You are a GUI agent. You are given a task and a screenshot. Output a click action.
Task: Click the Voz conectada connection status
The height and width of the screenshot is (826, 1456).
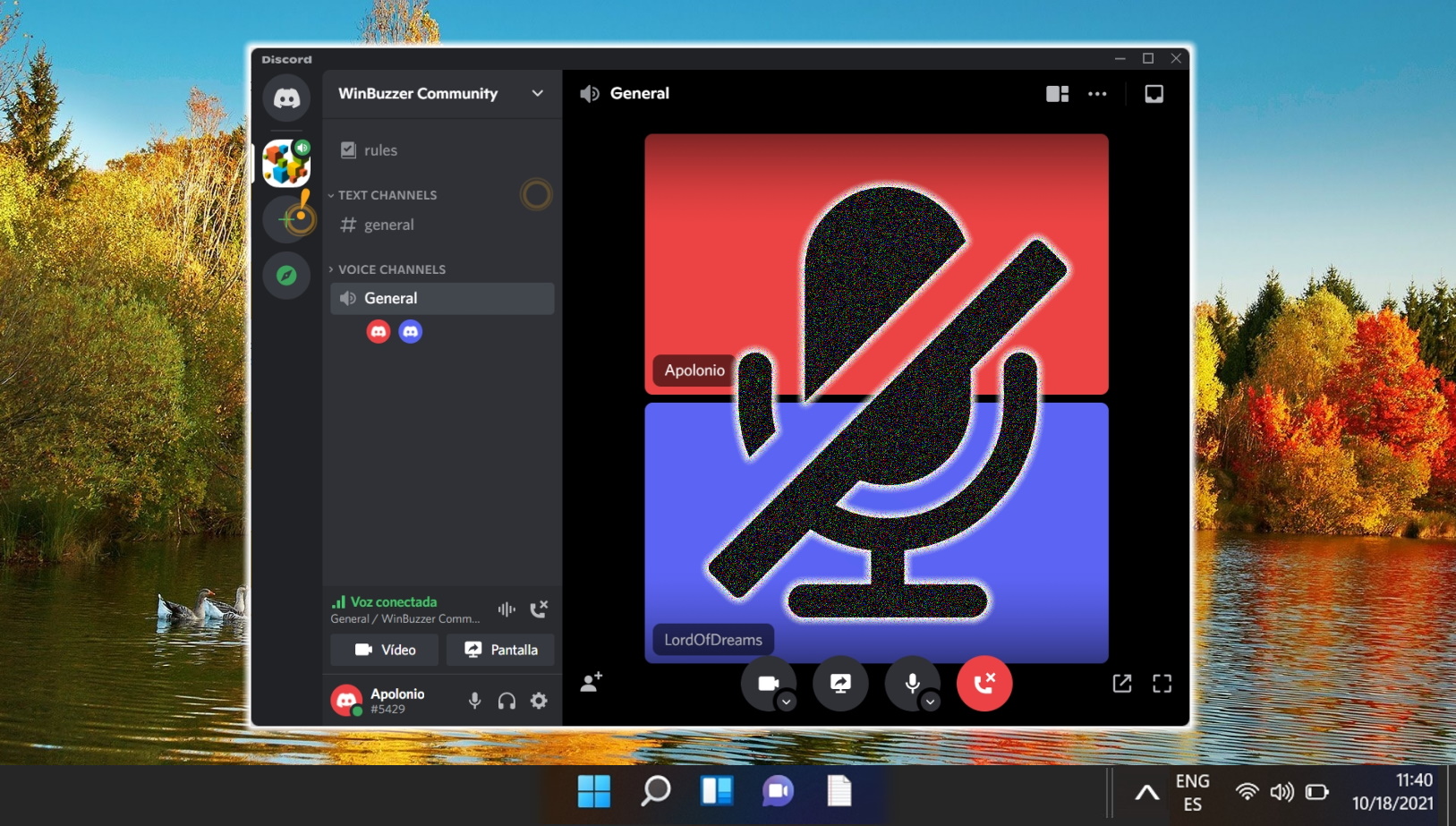(394, 602)
